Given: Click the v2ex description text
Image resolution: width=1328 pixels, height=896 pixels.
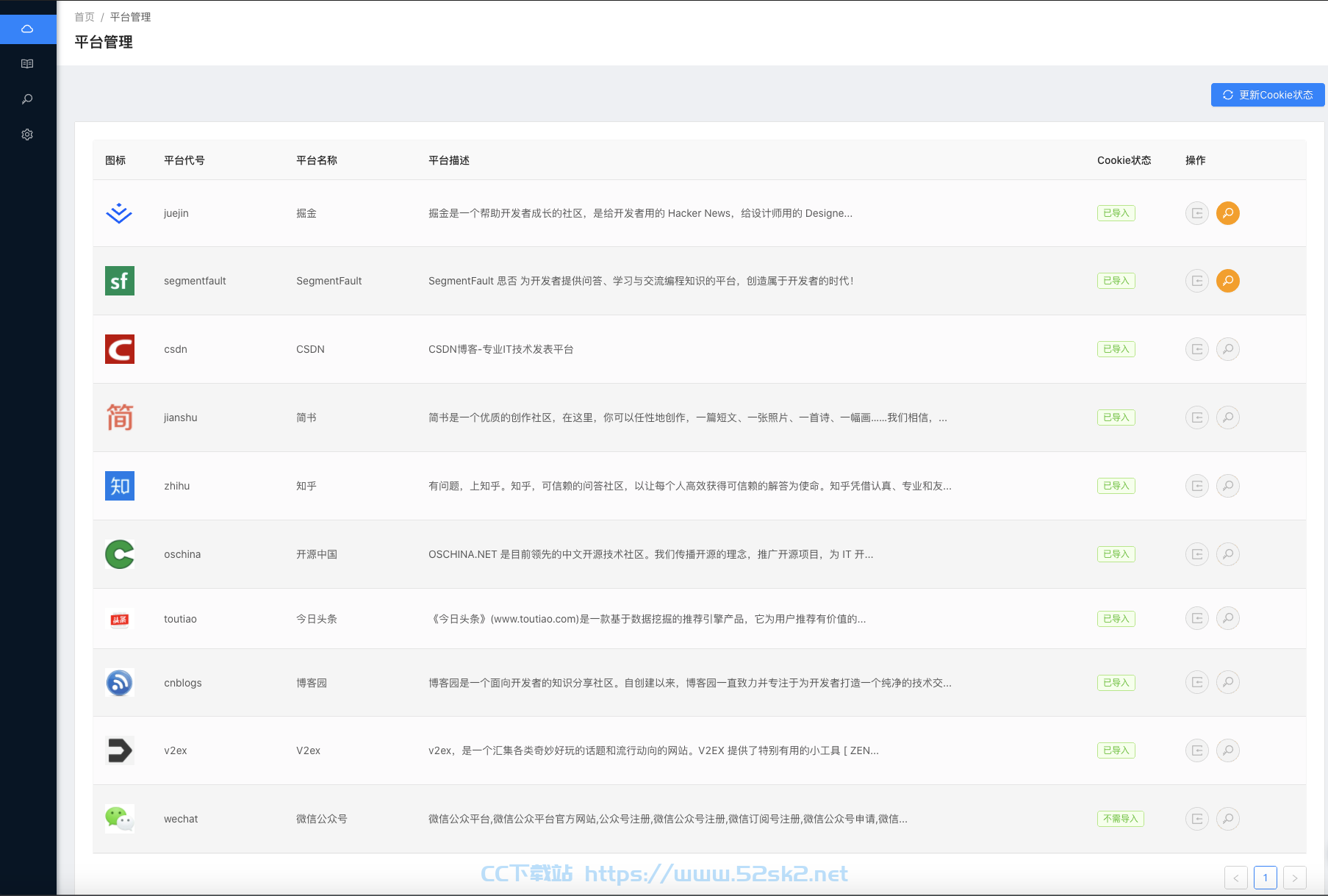Looking at the screenshot, I should 653,750.
